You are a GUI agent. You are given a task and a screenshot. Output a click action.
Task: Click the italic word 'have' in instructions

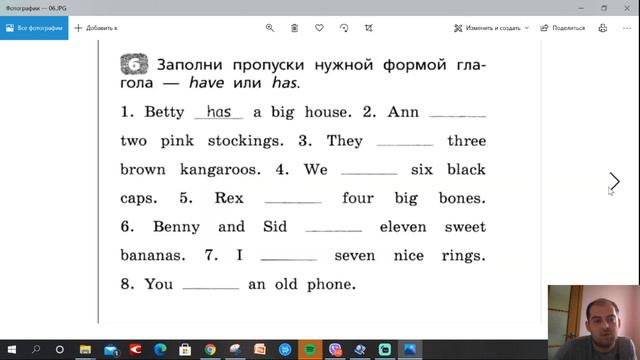206,83
